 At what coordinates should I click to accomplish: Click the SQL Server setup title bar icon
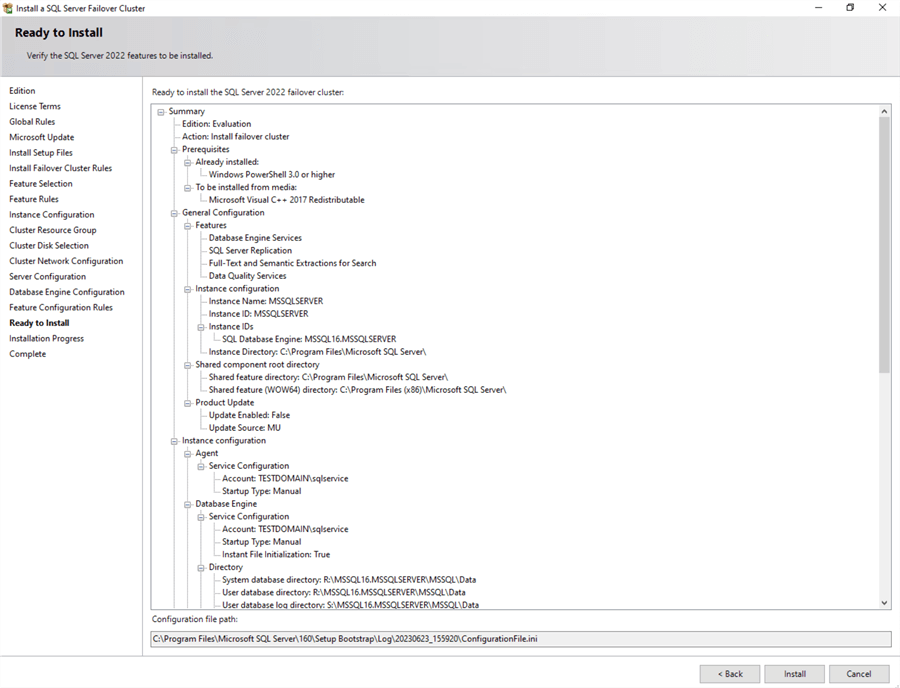tap(8, 8)
